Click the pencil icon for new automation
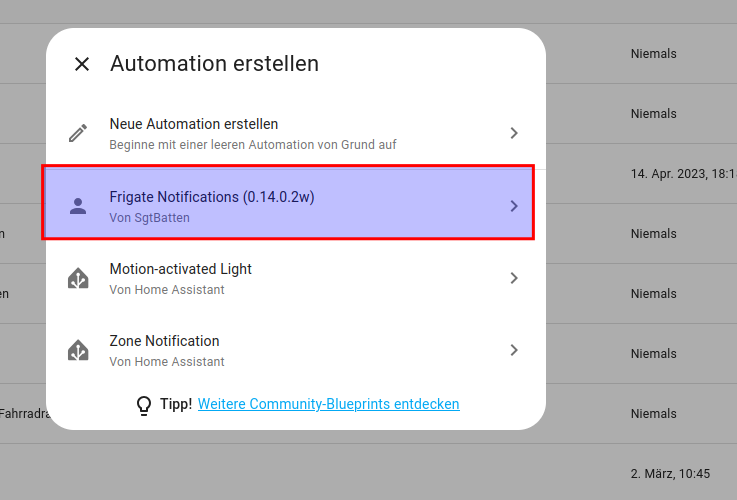Image resolution: width=737 pixels, height=500 pixels. 78,133
